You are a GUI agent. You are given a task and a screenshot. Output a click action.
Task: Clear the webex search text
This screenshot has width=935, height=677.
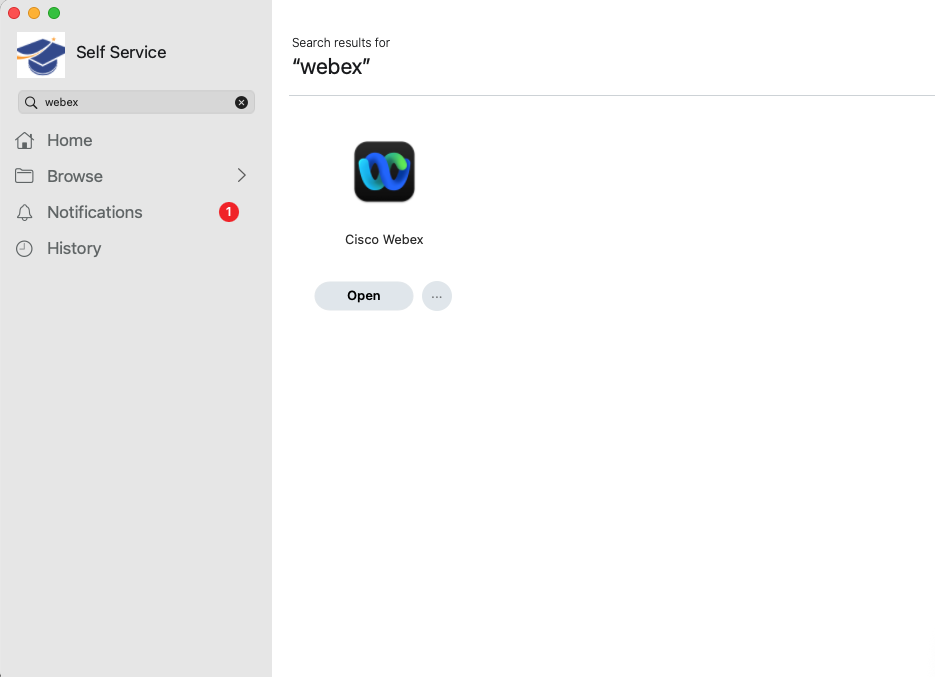click(241, 103)
